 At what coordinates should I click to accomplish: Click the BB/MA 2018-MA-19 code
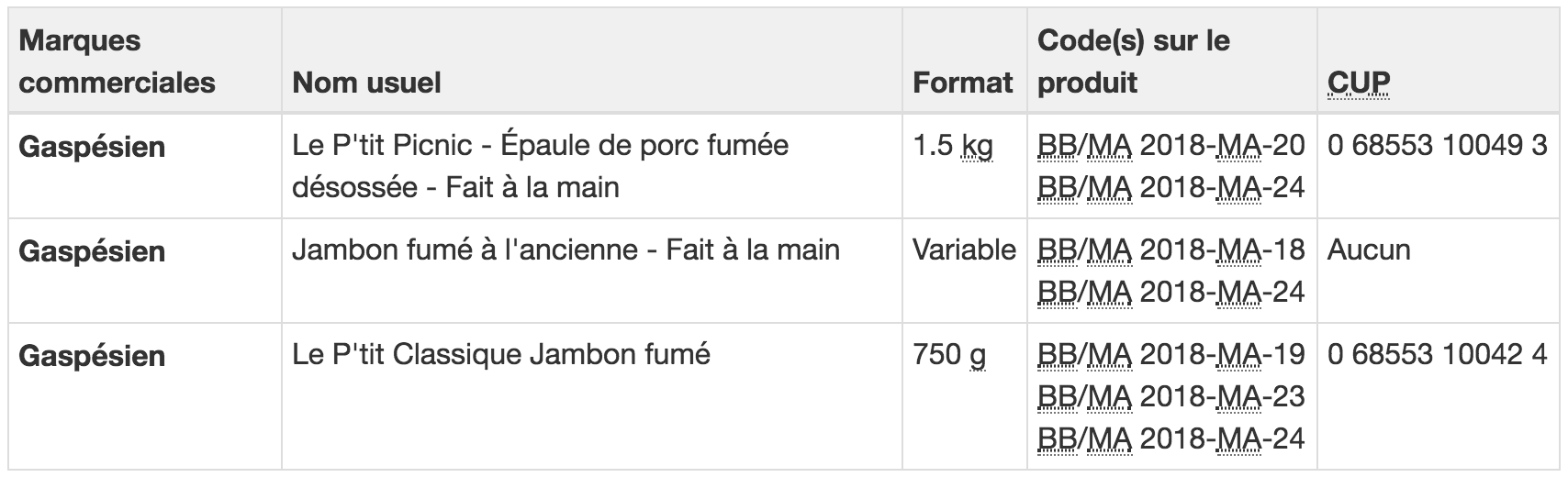tap(1170, 354)
